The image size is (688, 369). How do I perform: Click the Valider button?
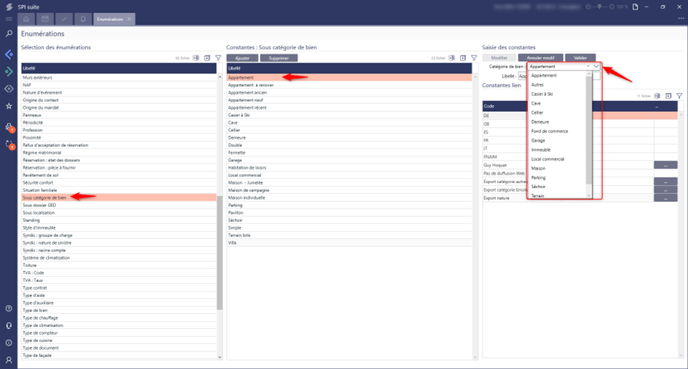click(580, 58)
